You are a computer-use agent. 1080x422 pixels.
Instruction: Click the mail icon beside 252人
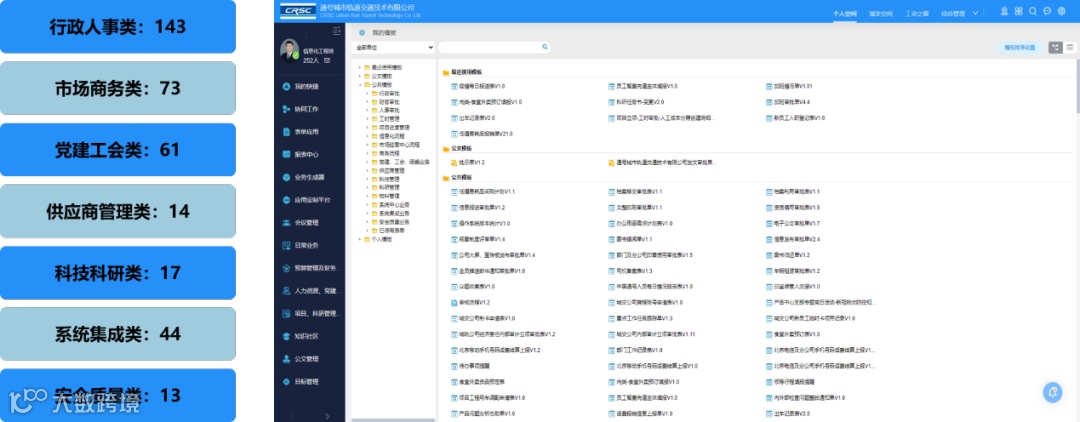[326, 61]
